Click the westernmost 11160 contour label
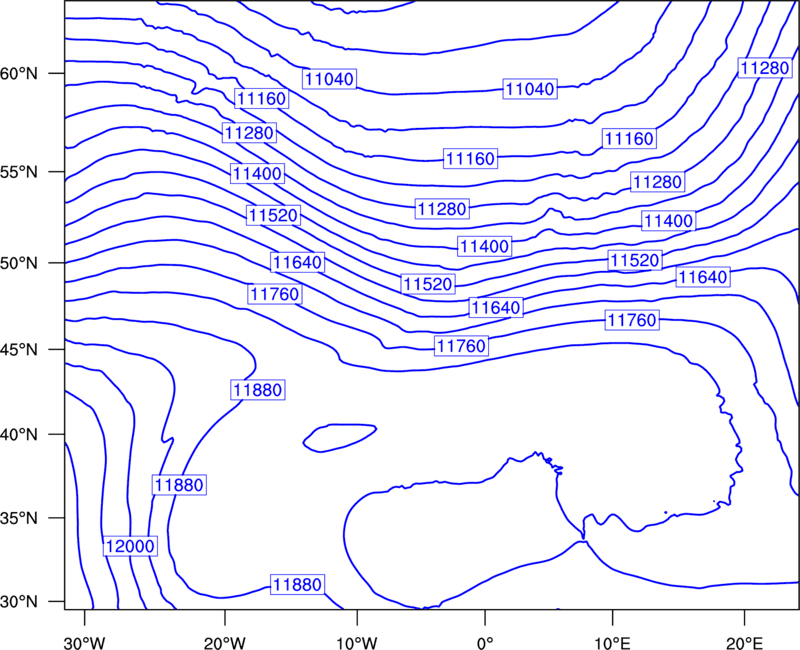800x650 pixels. click(x=262, y=98)
